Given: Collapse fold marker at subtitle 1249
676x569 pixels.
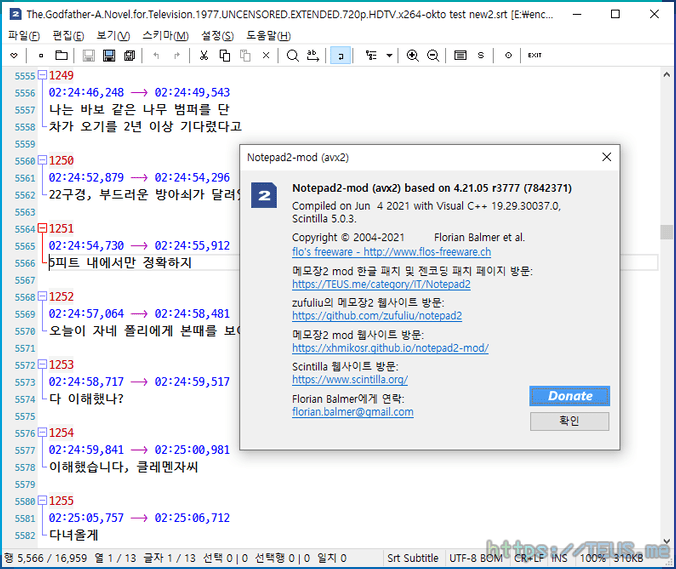Looking at the screenshot, I should coord(42,75).
